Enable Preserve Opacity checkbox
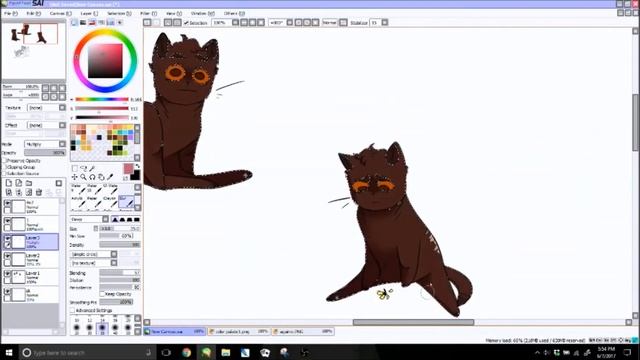The height and width of the screenshot is (360, 640). click(x=5, y=161)
